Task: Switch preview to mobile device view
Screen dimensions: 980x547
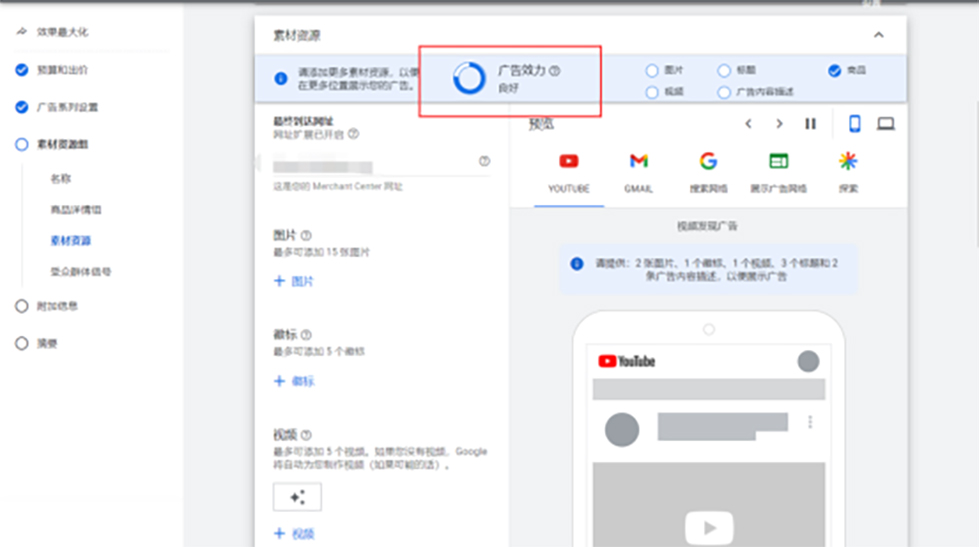Action: (x=855, y=124)
